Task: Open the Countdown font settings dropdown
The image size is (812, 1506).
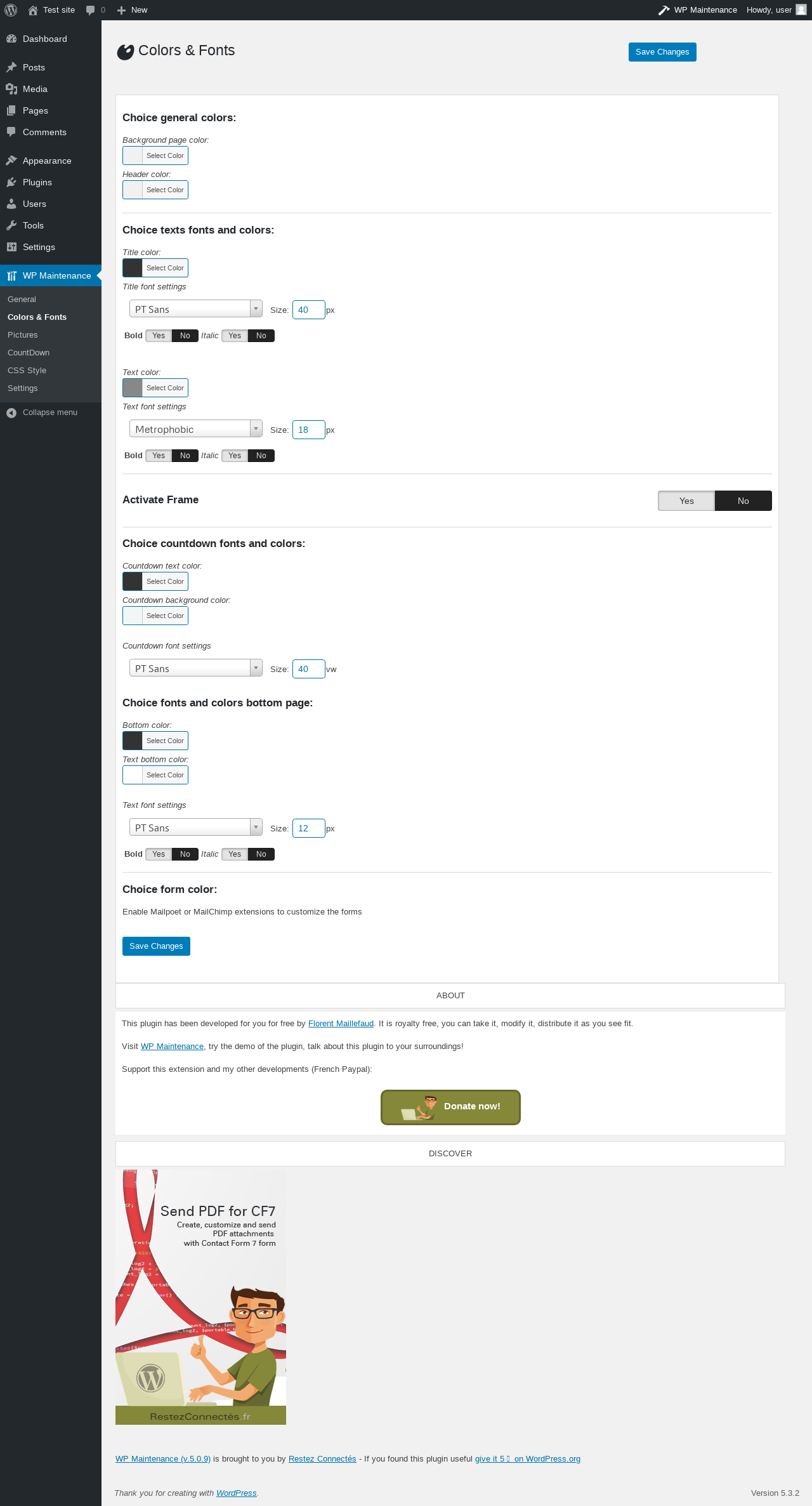Action: click(x=196, y=668)
